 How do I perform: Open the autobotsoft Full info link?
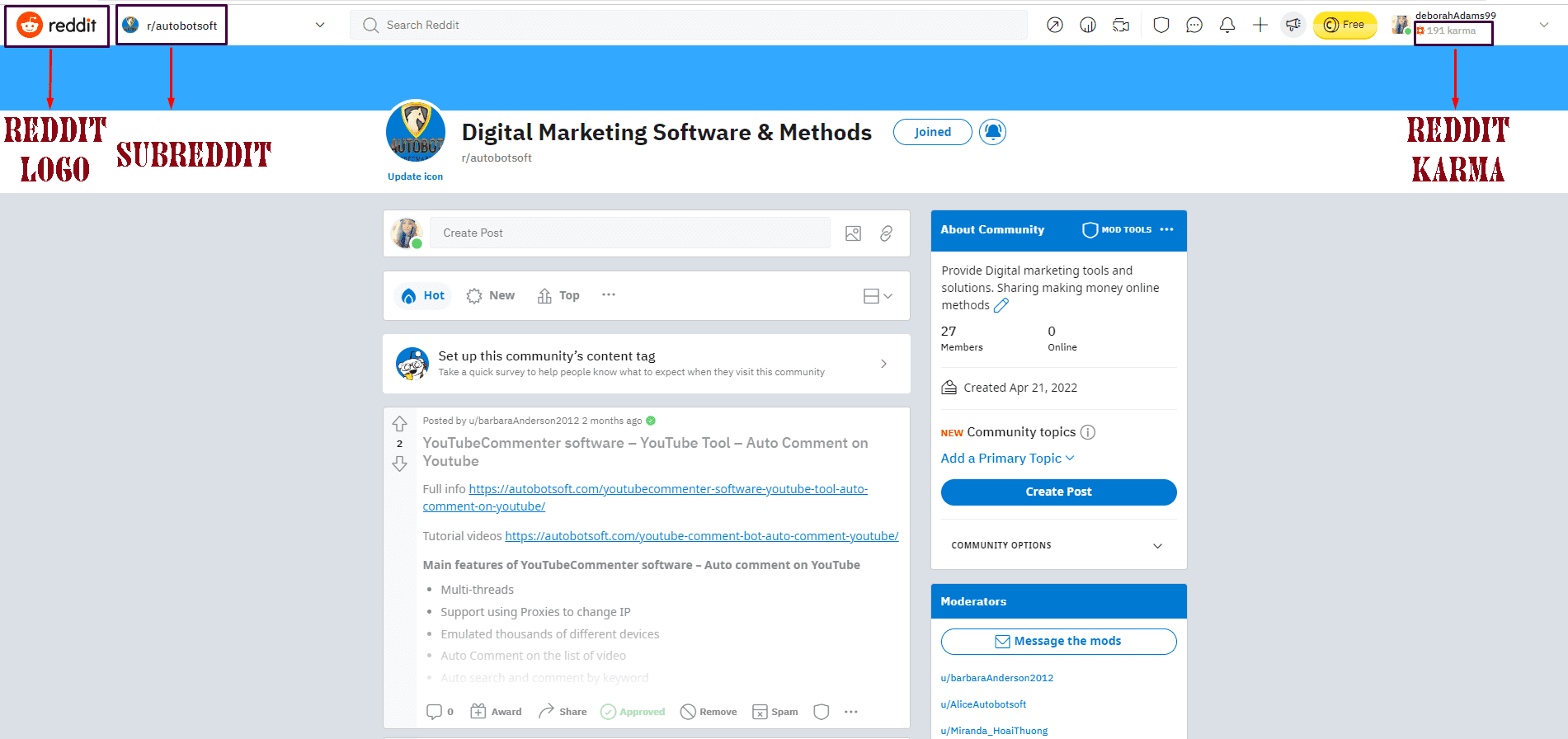[645, 497]
